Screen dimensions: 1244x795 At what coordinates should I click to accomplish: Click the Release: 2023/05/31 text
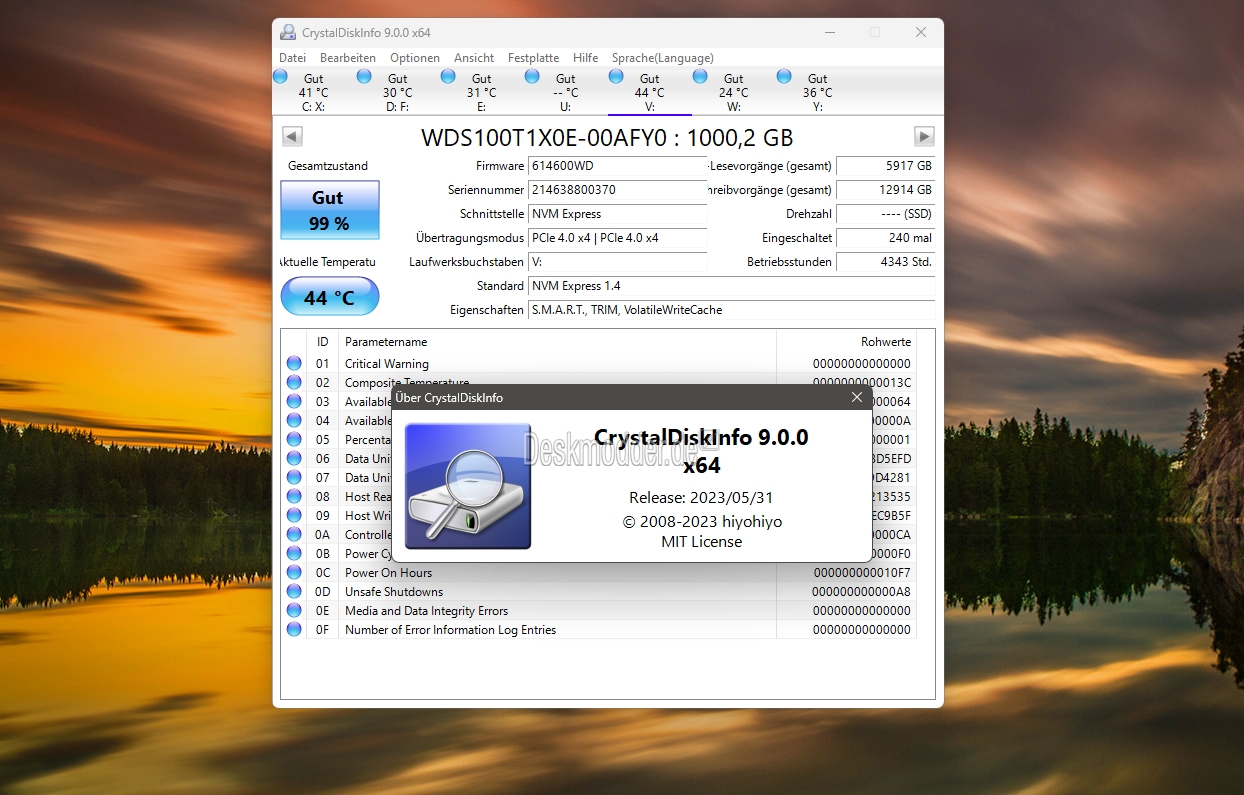[701, 497]
